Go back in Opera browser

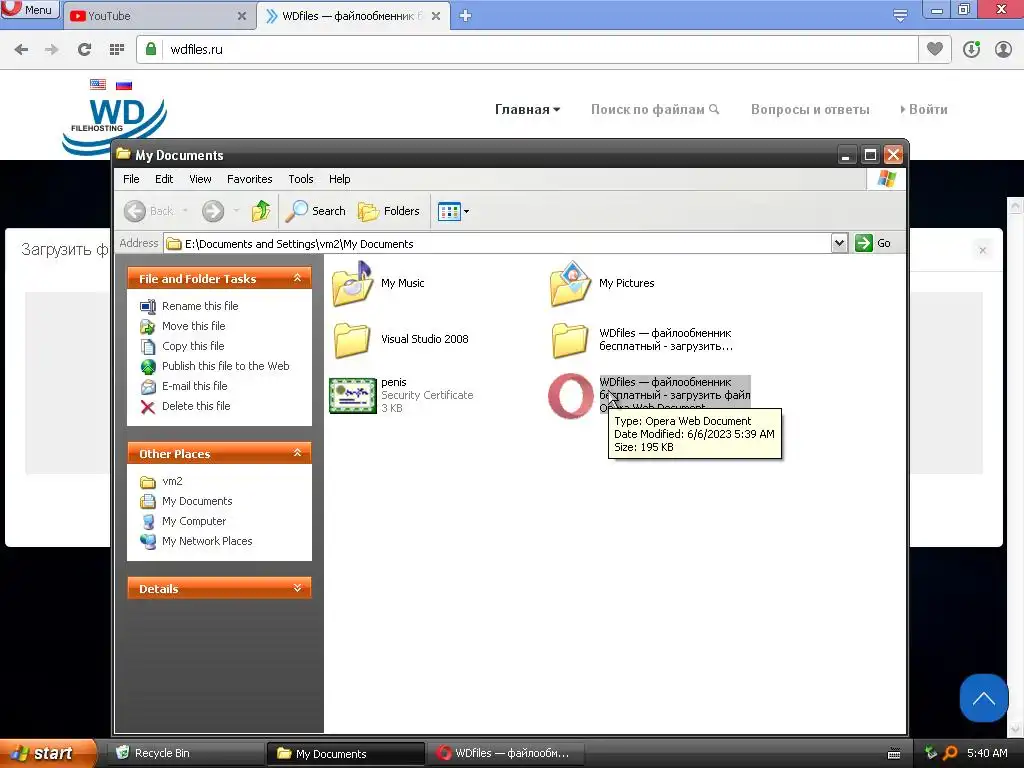pos(21,49)
